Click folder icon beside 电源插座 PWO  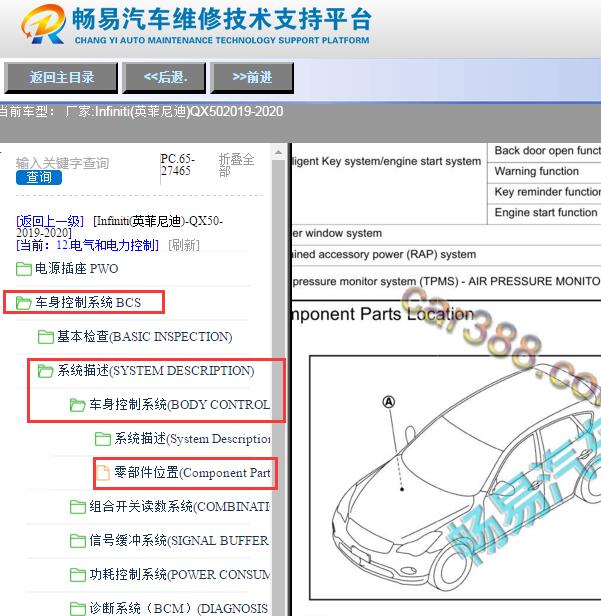click(x=24, y=269)
